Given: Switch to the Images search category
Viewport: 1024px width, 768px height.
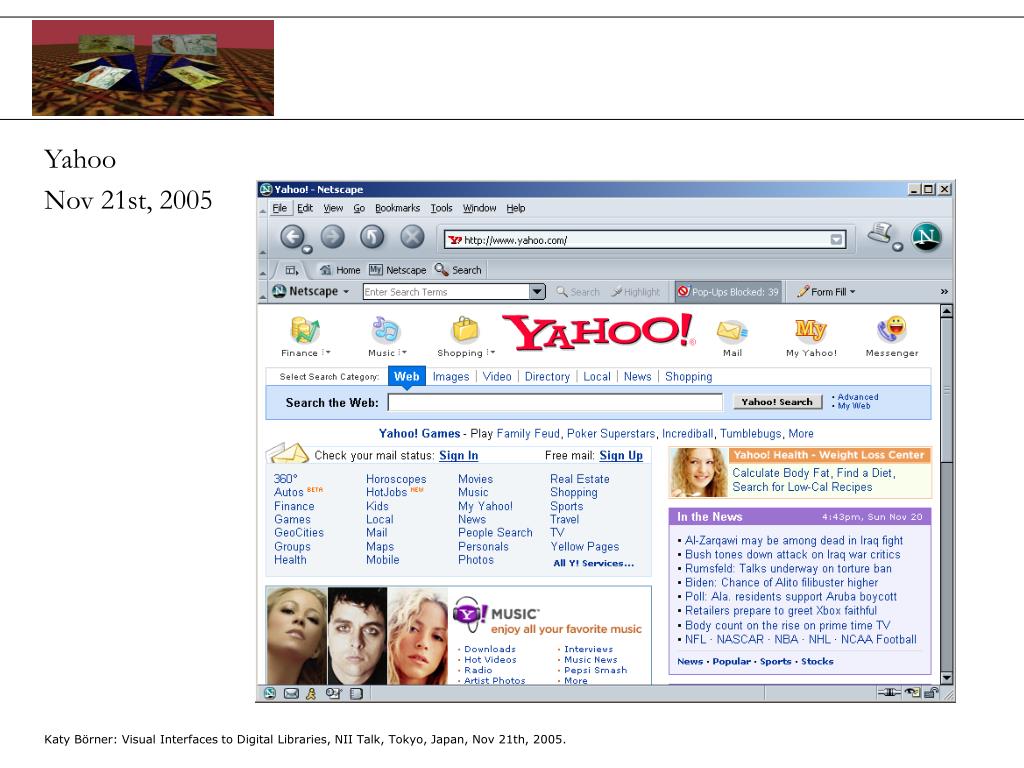Looking at the screenshot, I should click(x=451, y=376).
